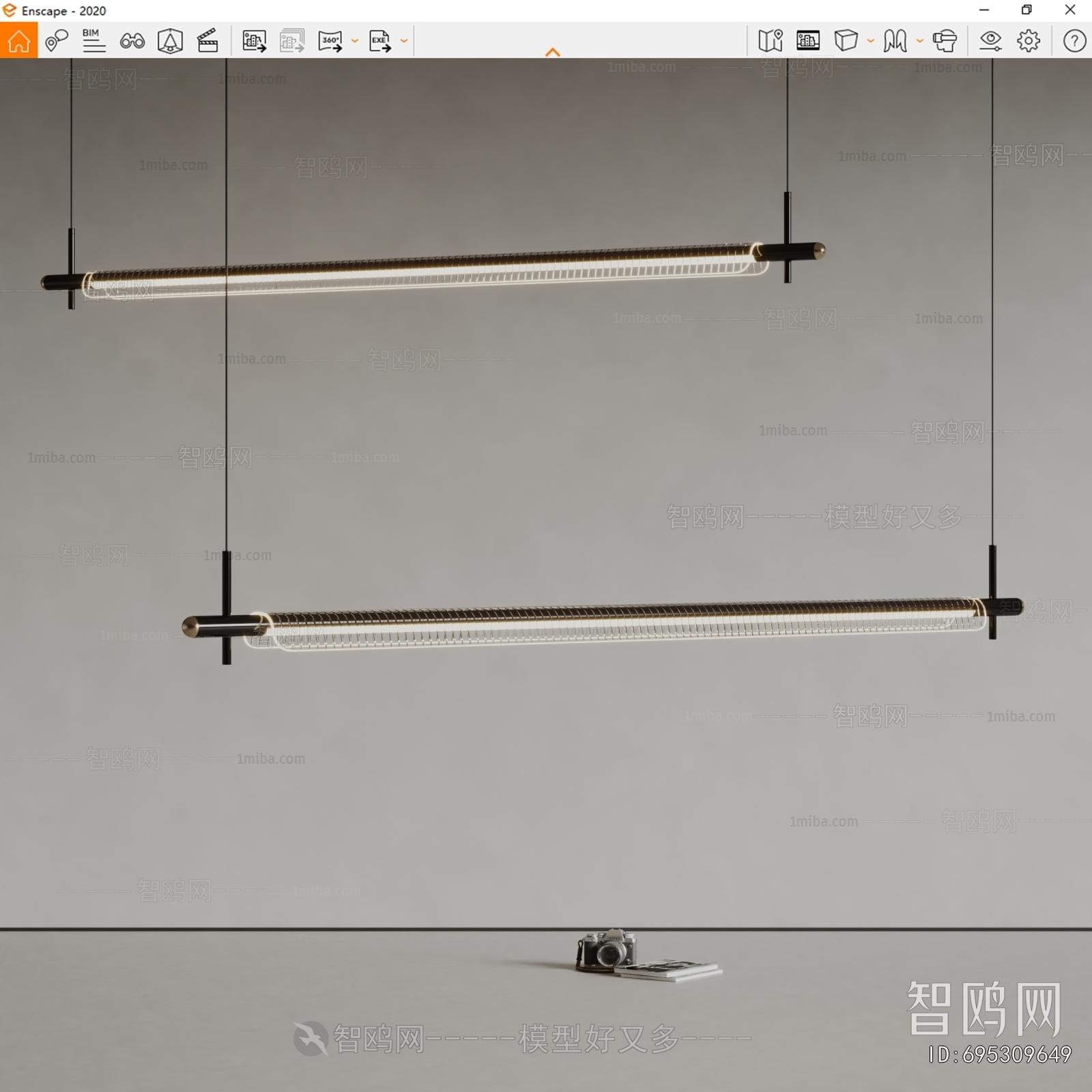1092x1092 pixels.
Task: Expand the navigation mode dropdown arrow
Action: coord(920,41)
